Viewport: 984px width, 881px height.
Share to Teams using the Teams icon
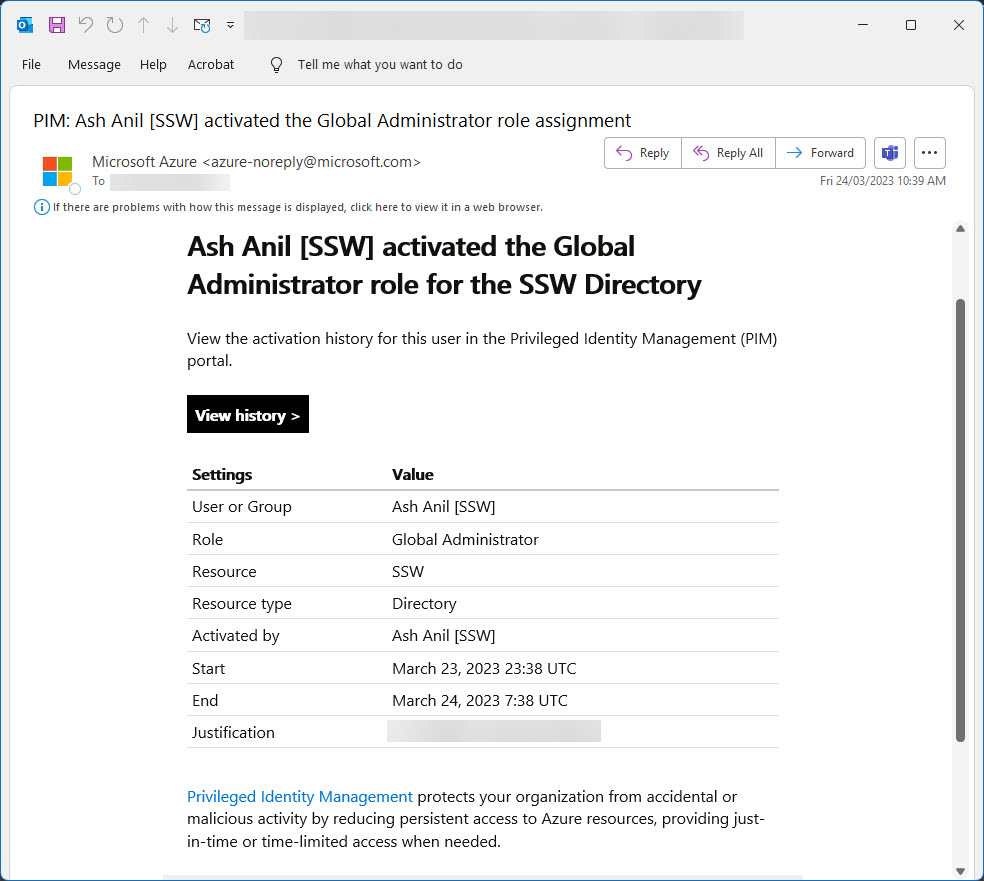pos(889,153)
